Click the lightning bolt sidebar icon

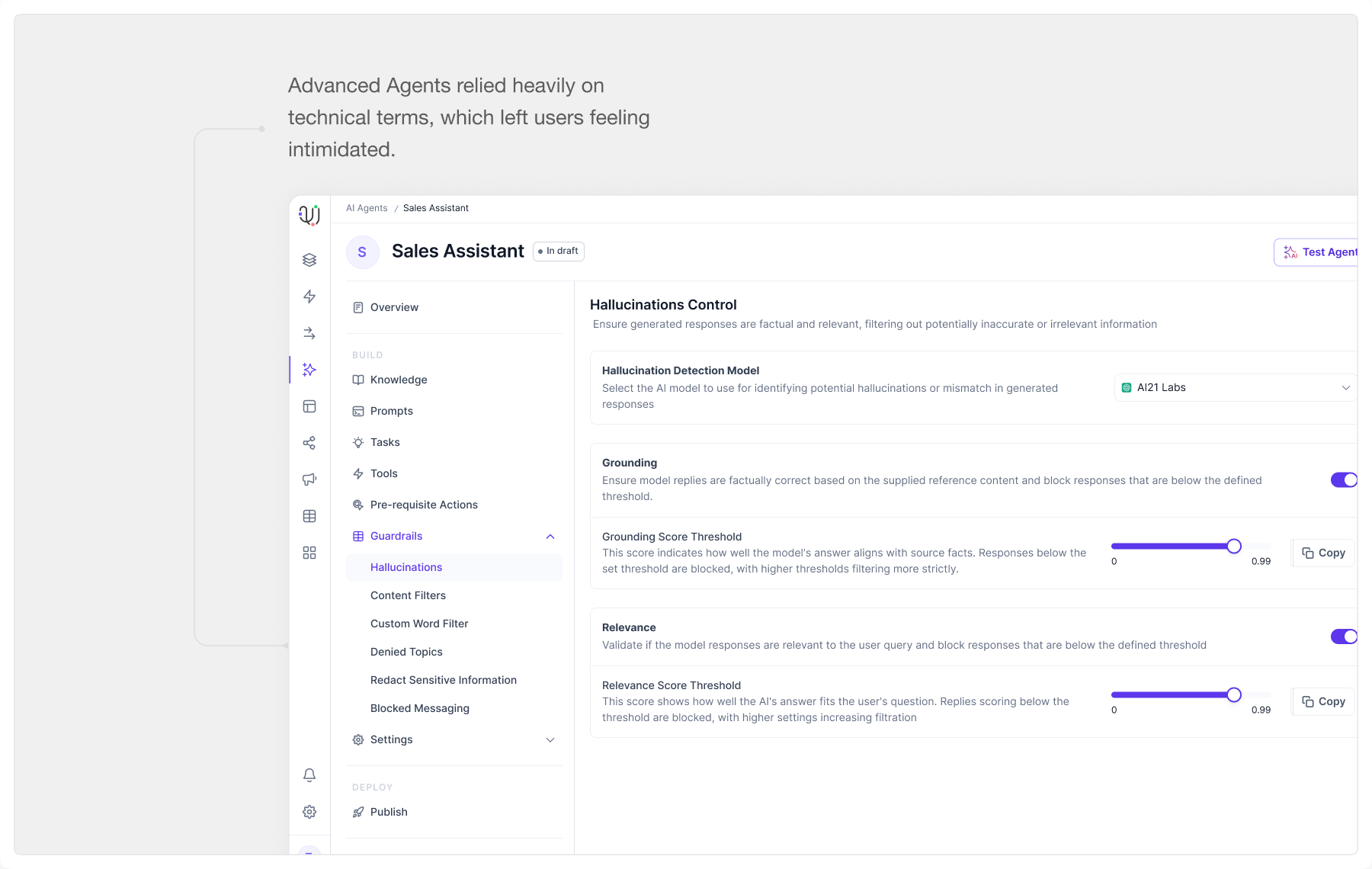(x=309, y=297)
